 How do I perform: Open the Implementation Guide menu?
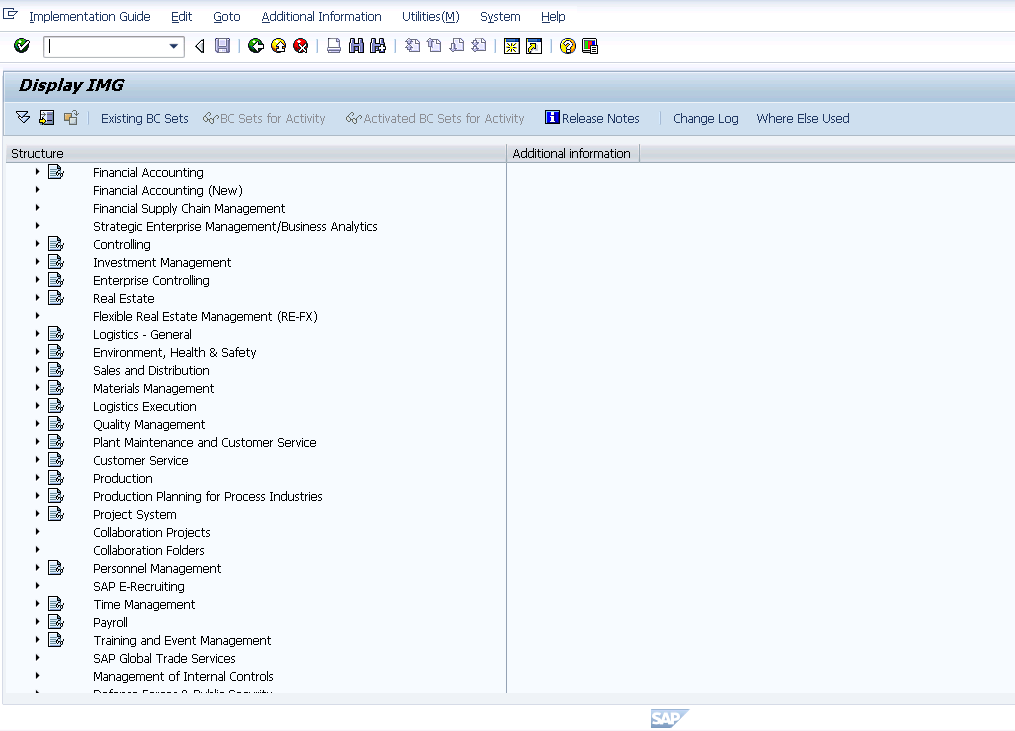pyautogui.click(x=90, y=16)
